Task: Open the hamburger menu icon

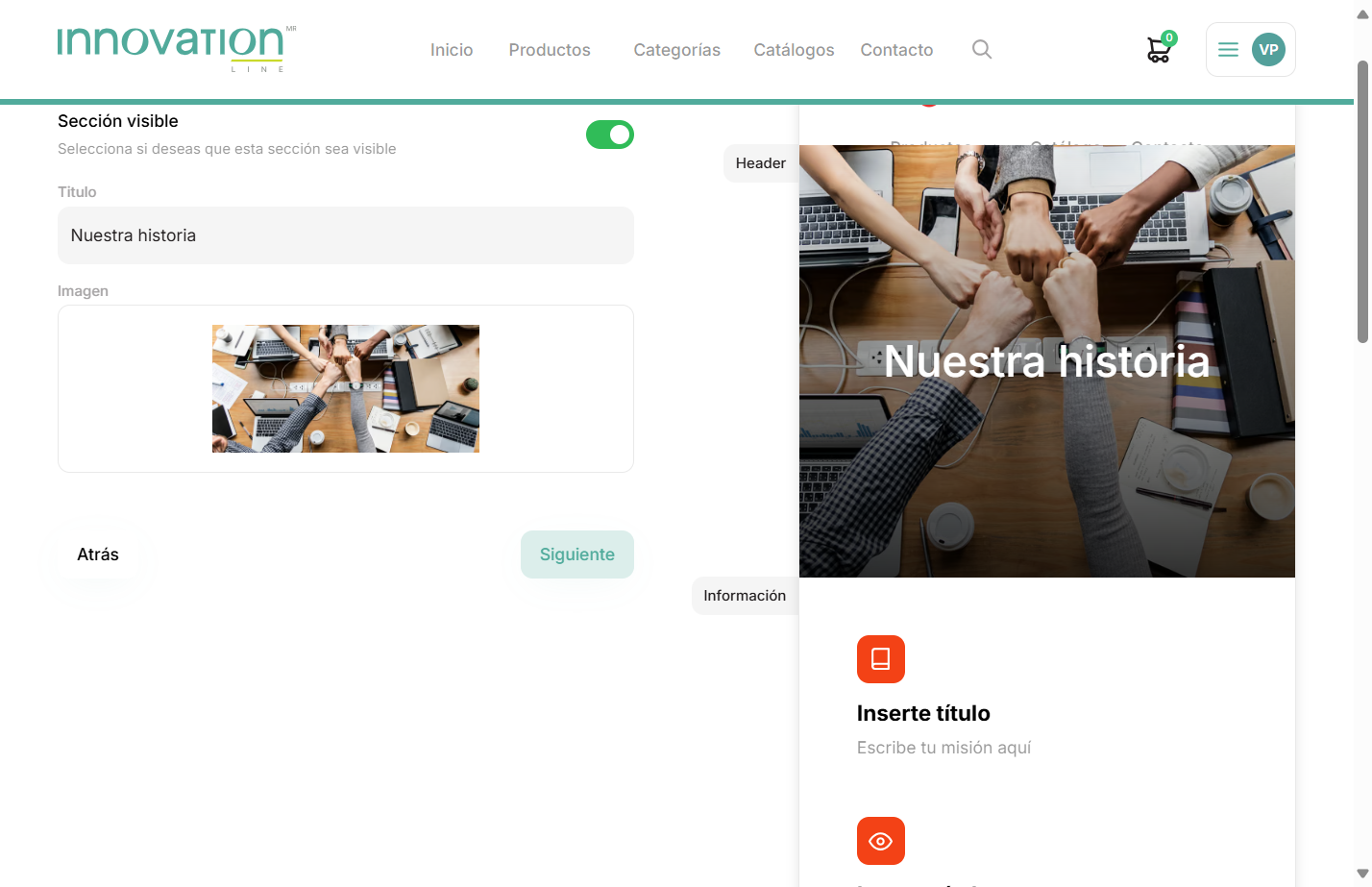Action: tap(1228, 50)
